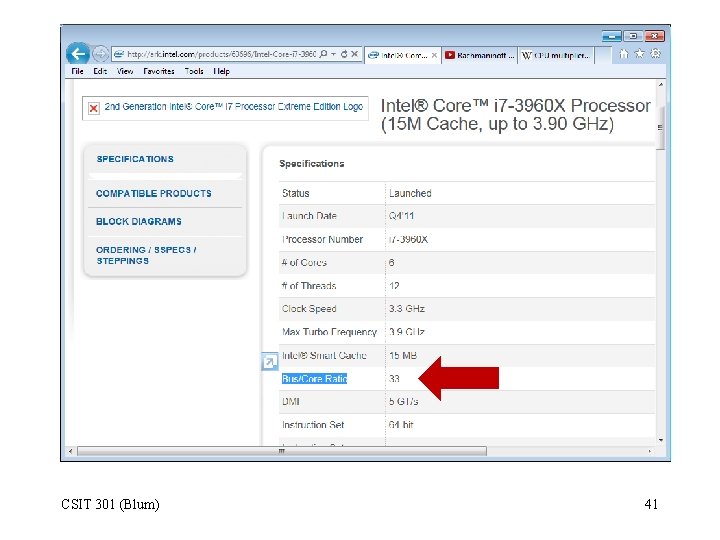Click the broken image icon for the processor logo

tap(94, 108)
